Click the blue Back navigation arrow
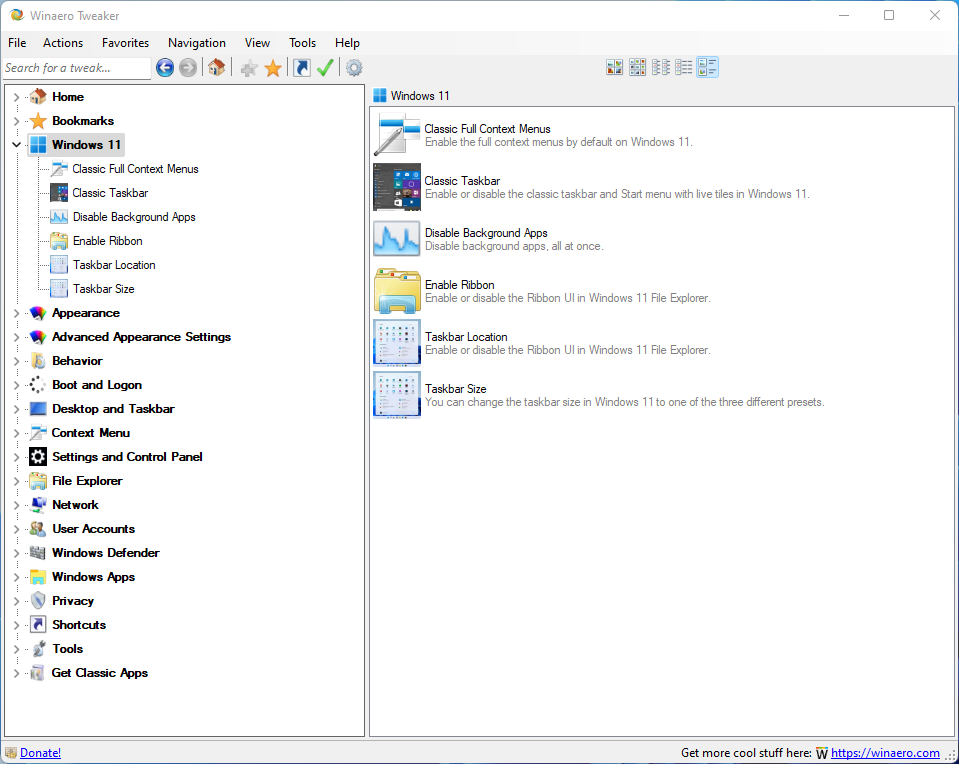 [165, 67]
